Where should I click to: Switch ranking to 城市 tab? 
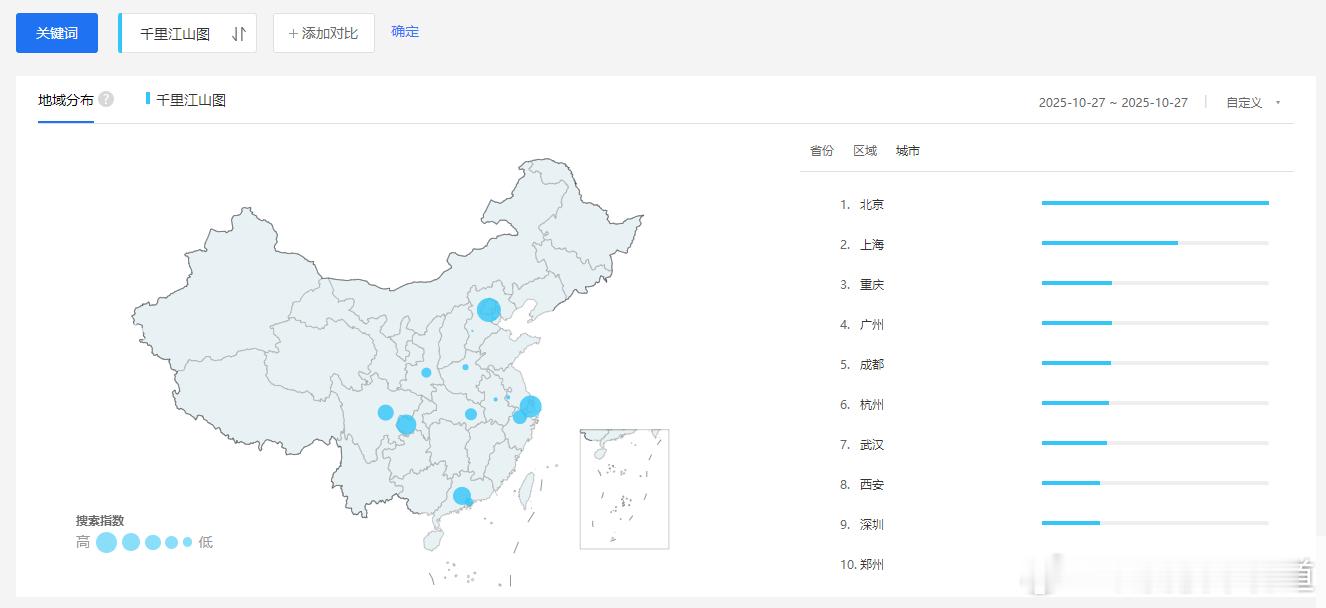coord(908,151)
